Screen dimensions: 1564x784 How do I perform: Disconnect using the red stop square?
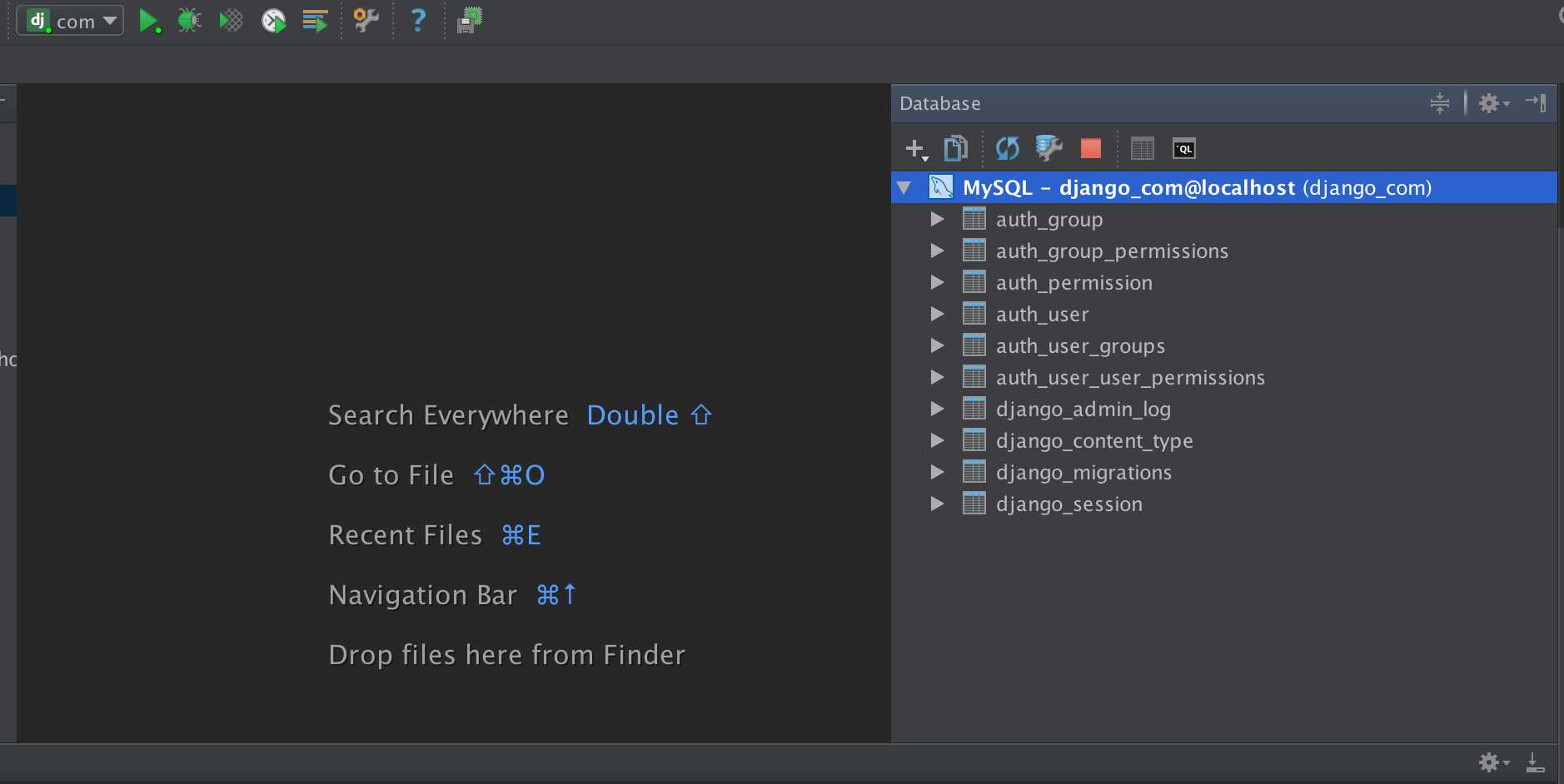pos(1091,148)
